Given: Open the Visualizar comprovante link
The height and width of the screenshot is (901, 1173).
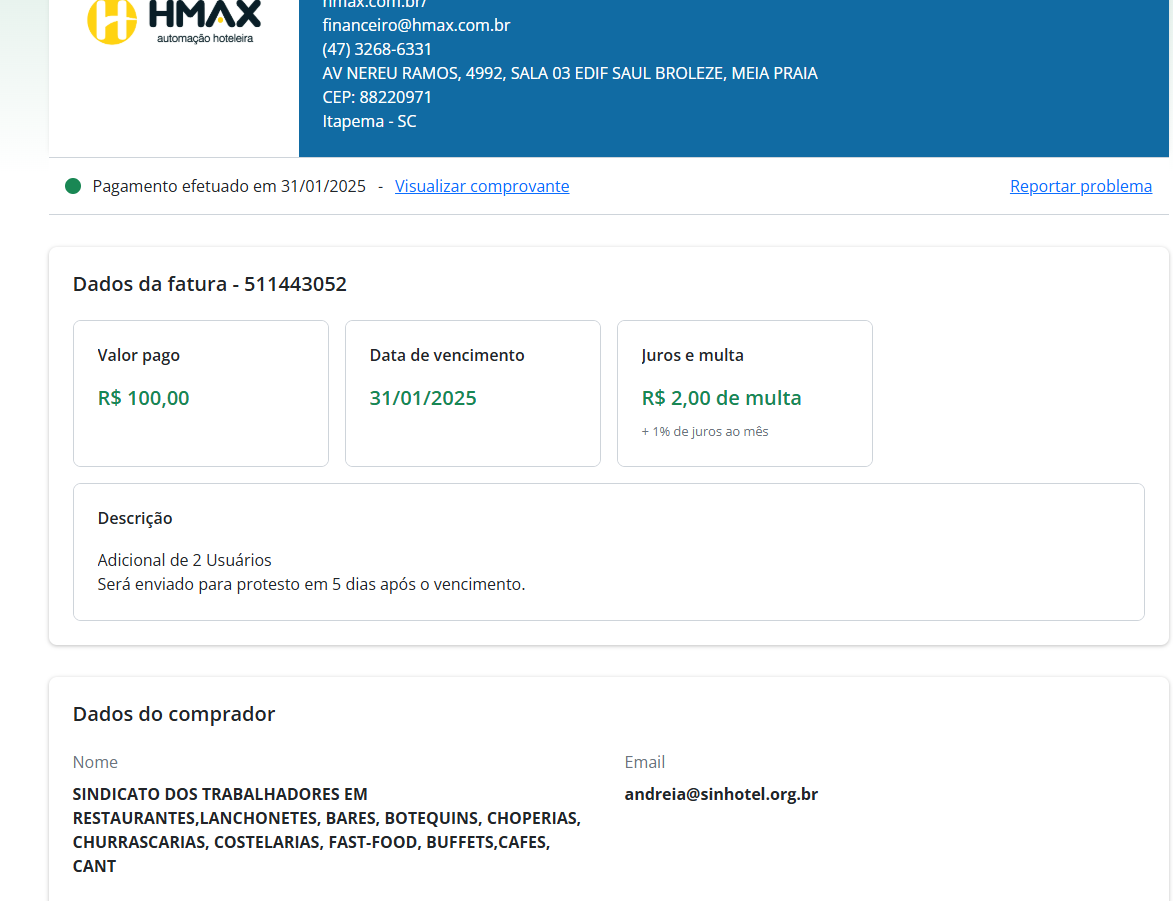Looking at the screenshot, I should (482, 186).
